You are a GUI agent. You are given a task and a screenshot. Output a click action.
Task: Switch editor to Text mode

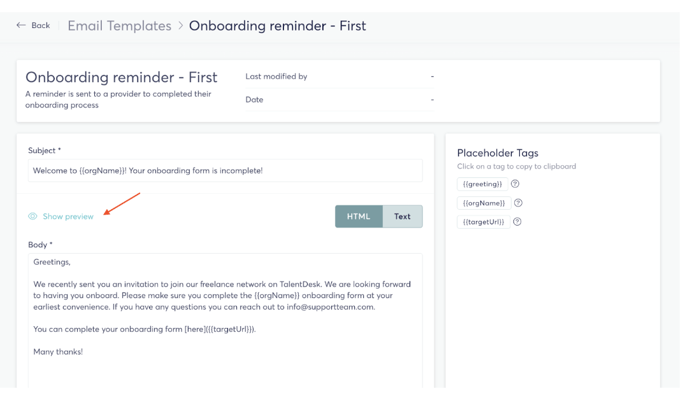pos(402,216)
